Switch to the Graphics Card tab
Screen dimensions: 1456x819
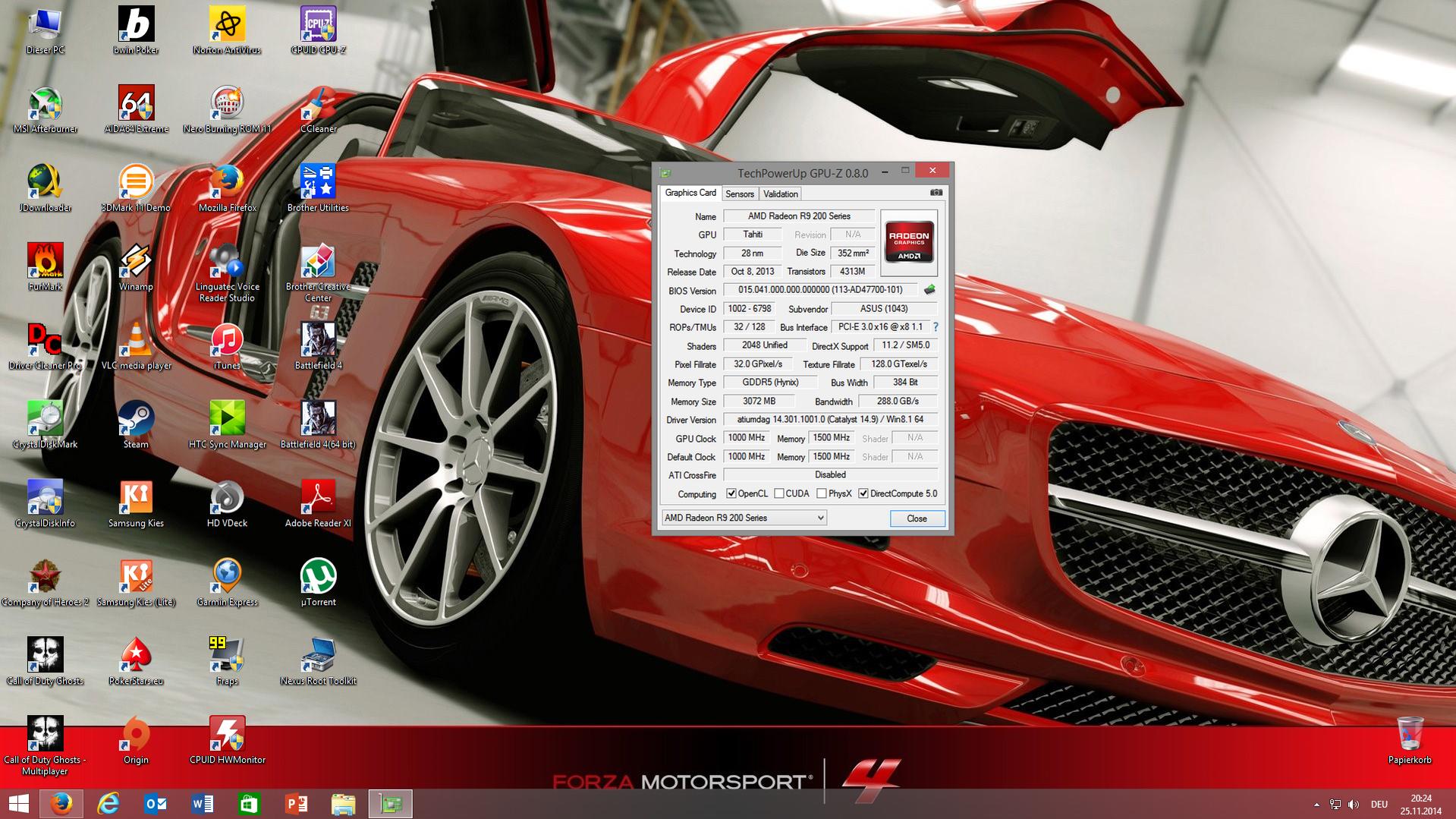point(690,193)
